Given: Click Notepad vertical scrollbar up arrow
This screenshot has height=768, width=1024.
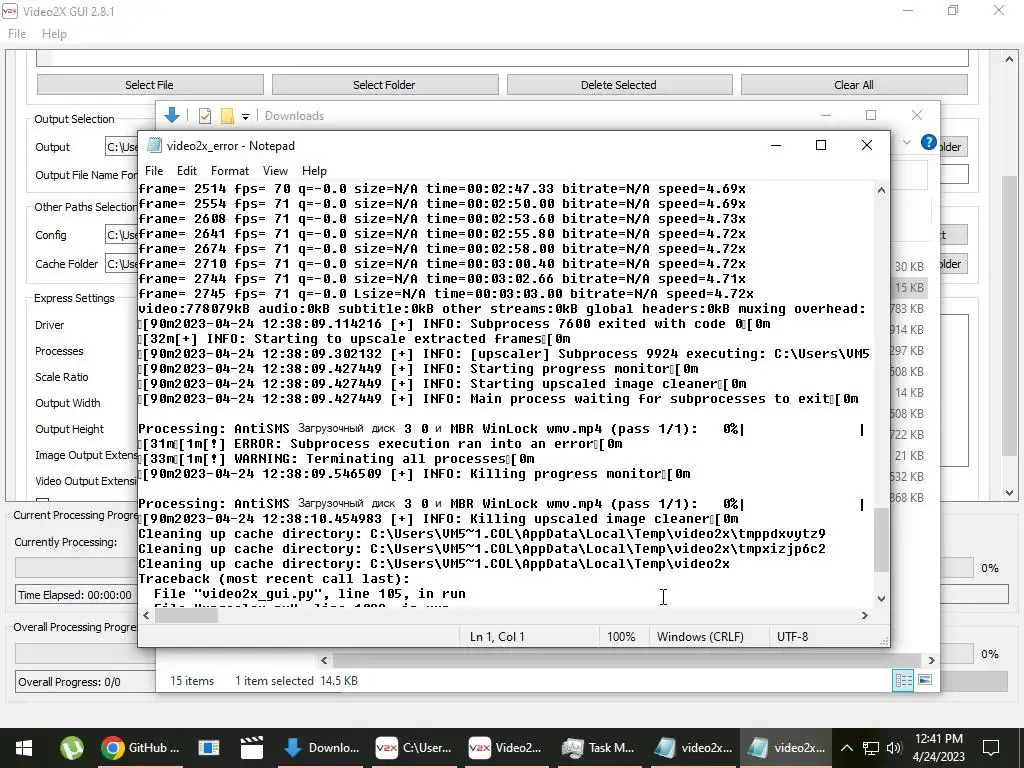Looking at the screenshot, I should point(881,191).
